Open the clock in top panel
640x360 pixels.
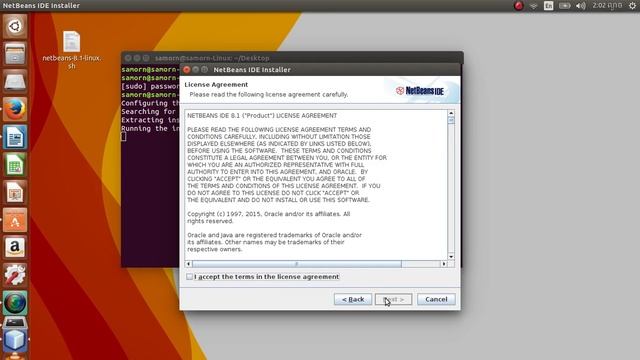pos(607,6)
